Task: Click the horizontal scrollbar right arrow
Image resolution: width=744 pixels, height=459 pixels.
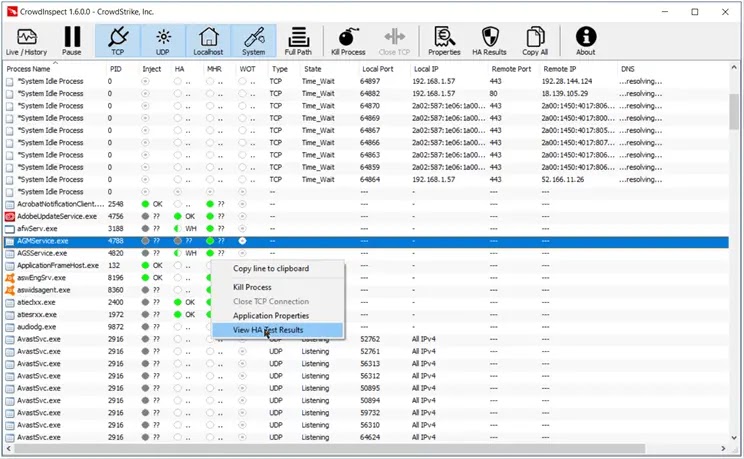Action: pos(723,449)
